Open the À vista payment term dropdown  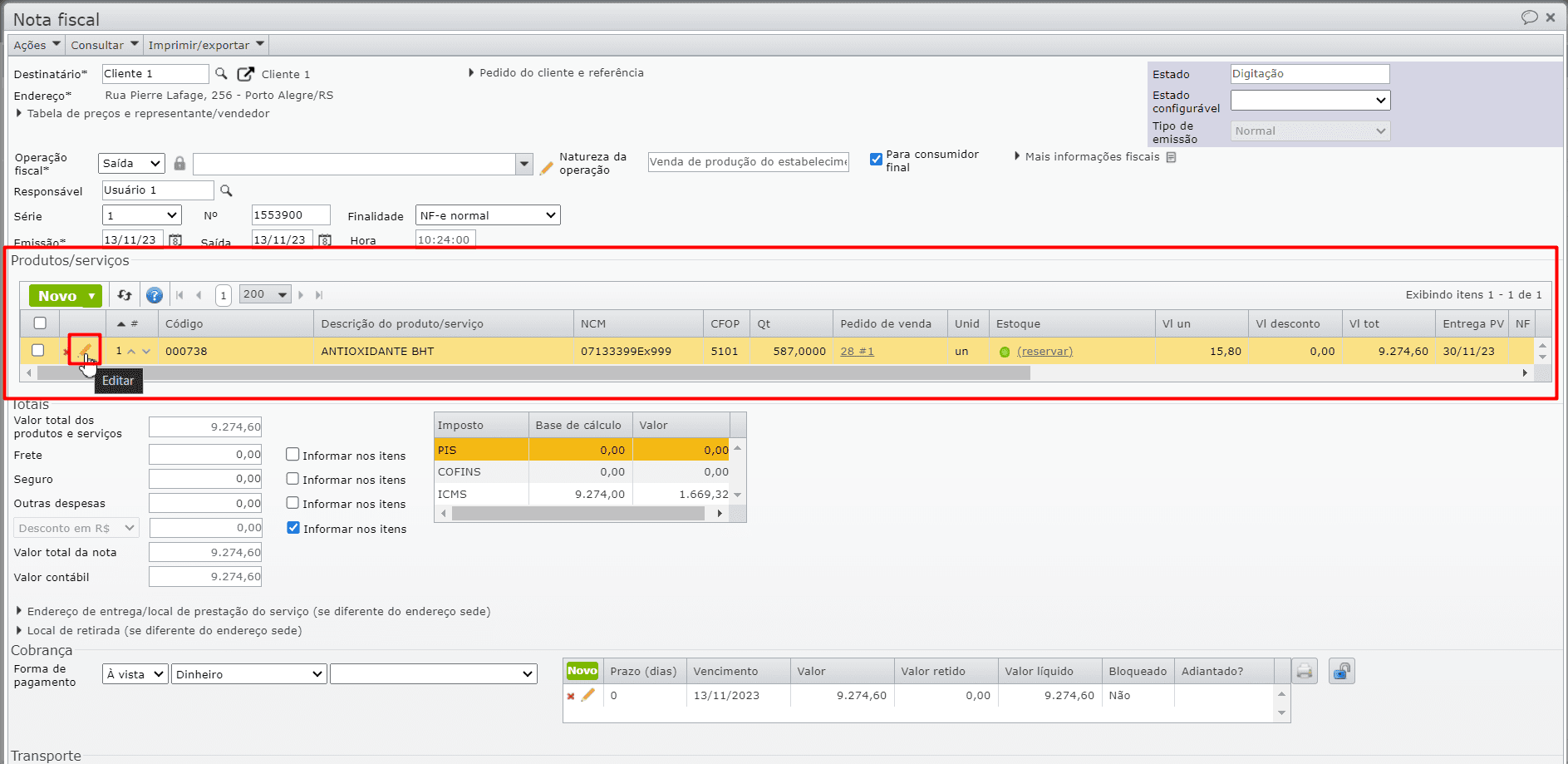135,674
